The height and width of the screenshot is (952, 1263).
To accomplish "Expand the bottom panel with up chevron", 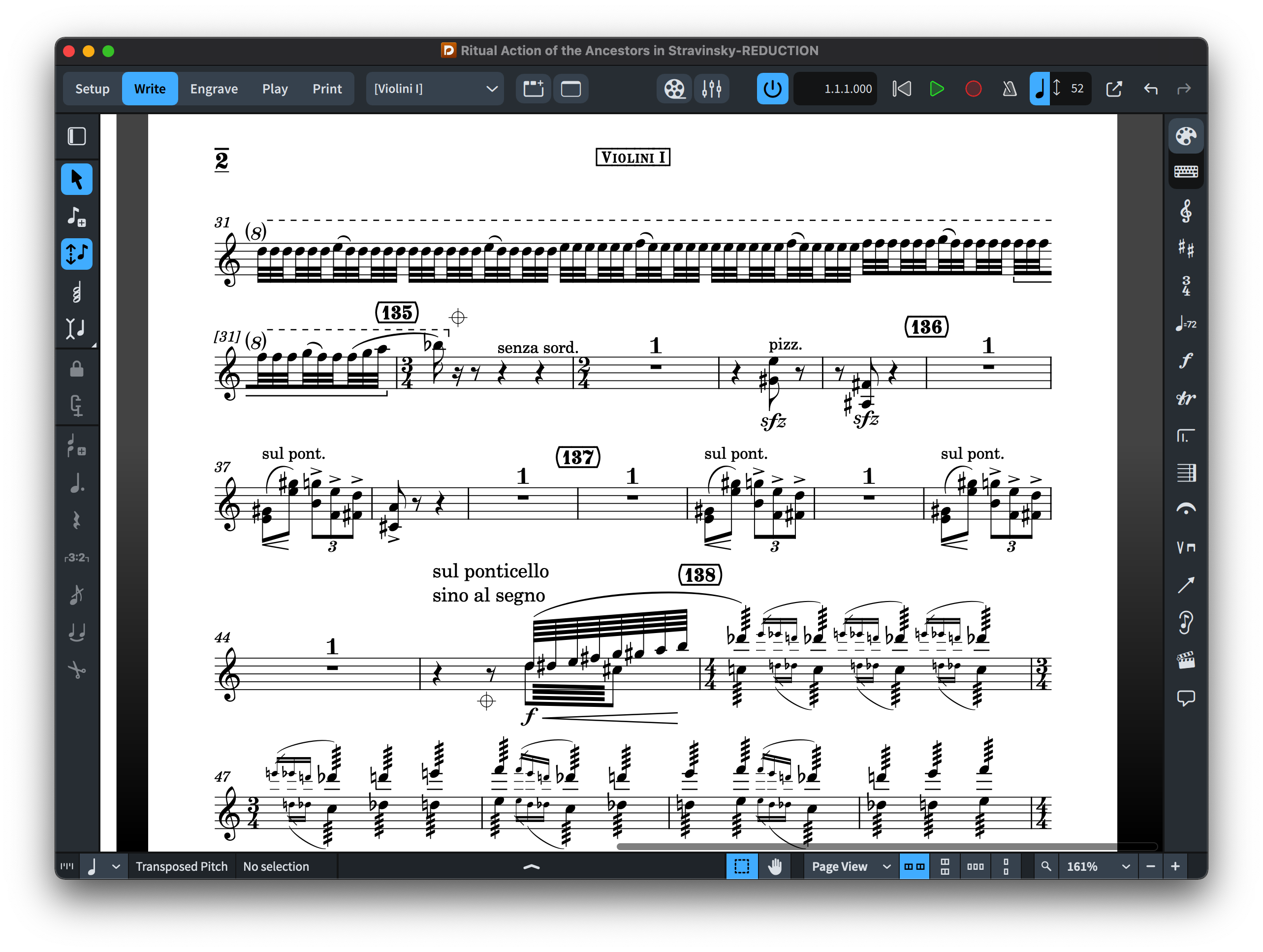I will [x=531, y=866].
